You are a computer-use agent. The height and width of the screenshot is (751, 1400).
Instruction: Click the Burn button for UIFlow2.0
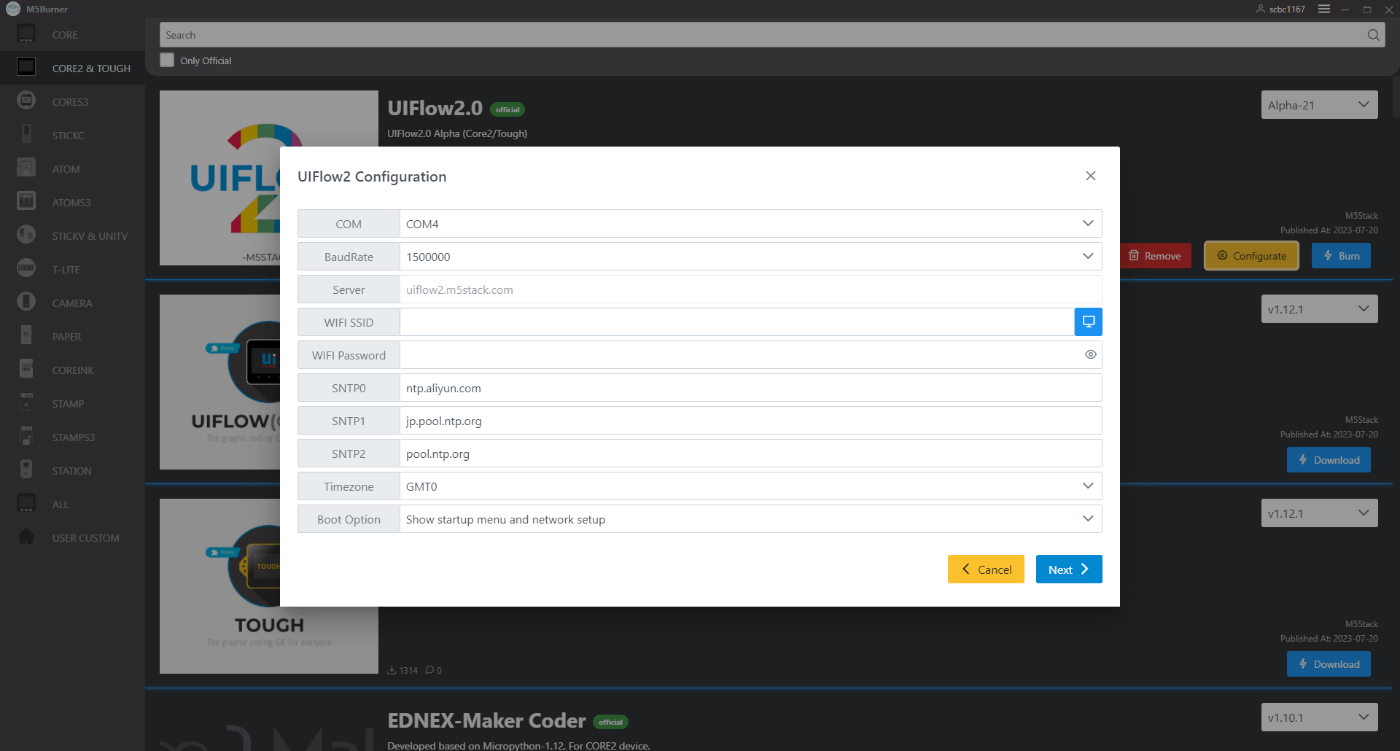point(1340,255)
